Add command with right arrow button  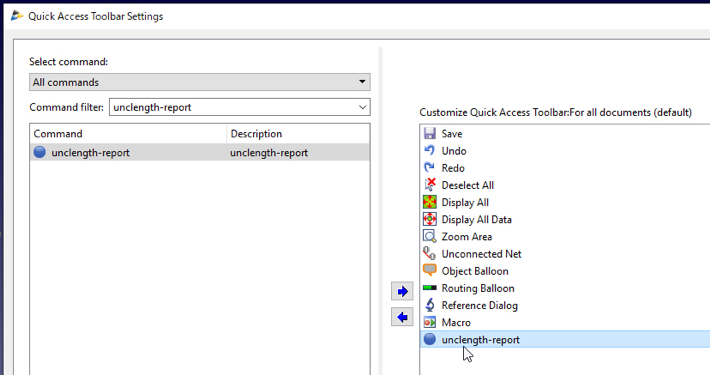pos(402,291)
